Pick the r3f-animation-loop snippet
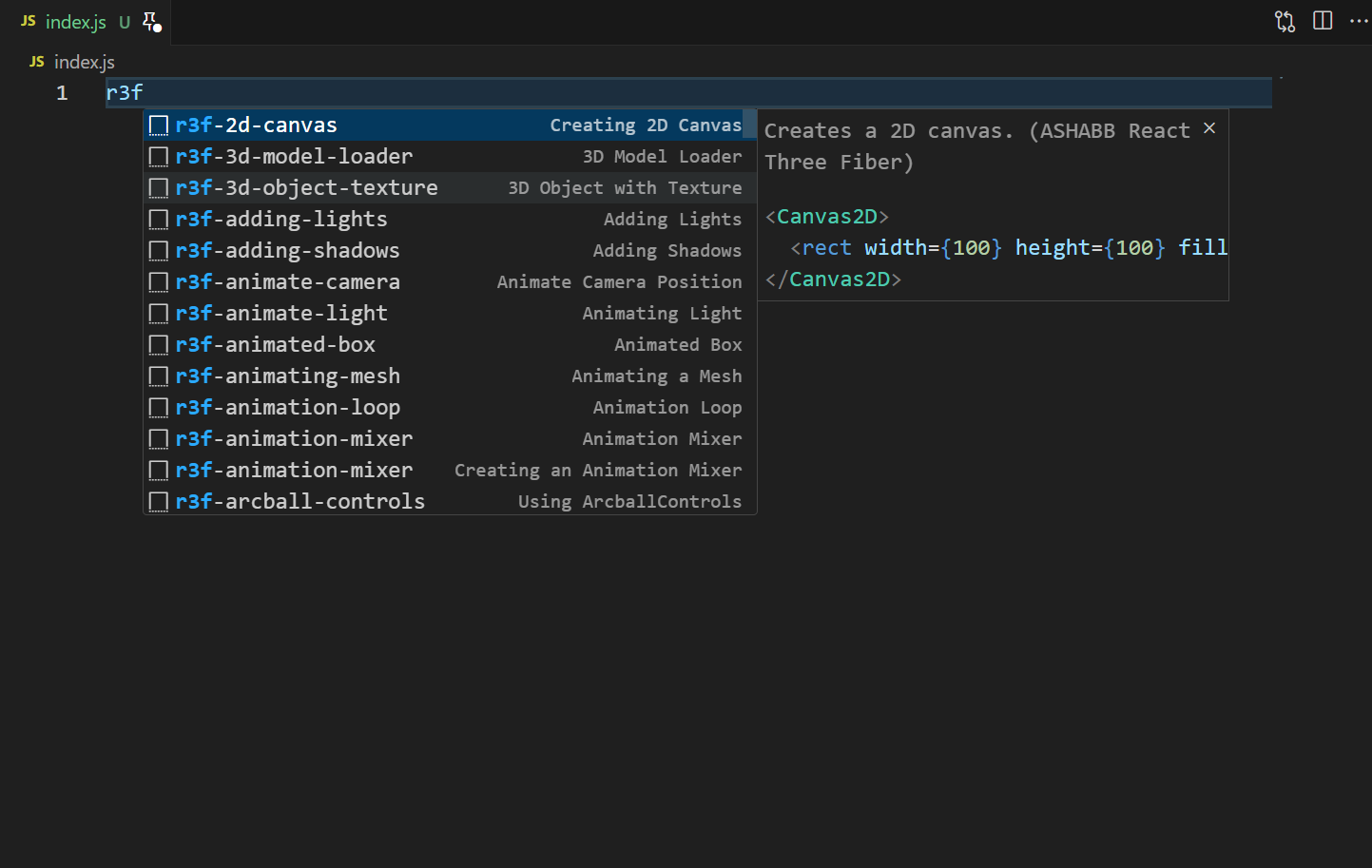Screen dimensions: 1372x868 pos(450,408)
